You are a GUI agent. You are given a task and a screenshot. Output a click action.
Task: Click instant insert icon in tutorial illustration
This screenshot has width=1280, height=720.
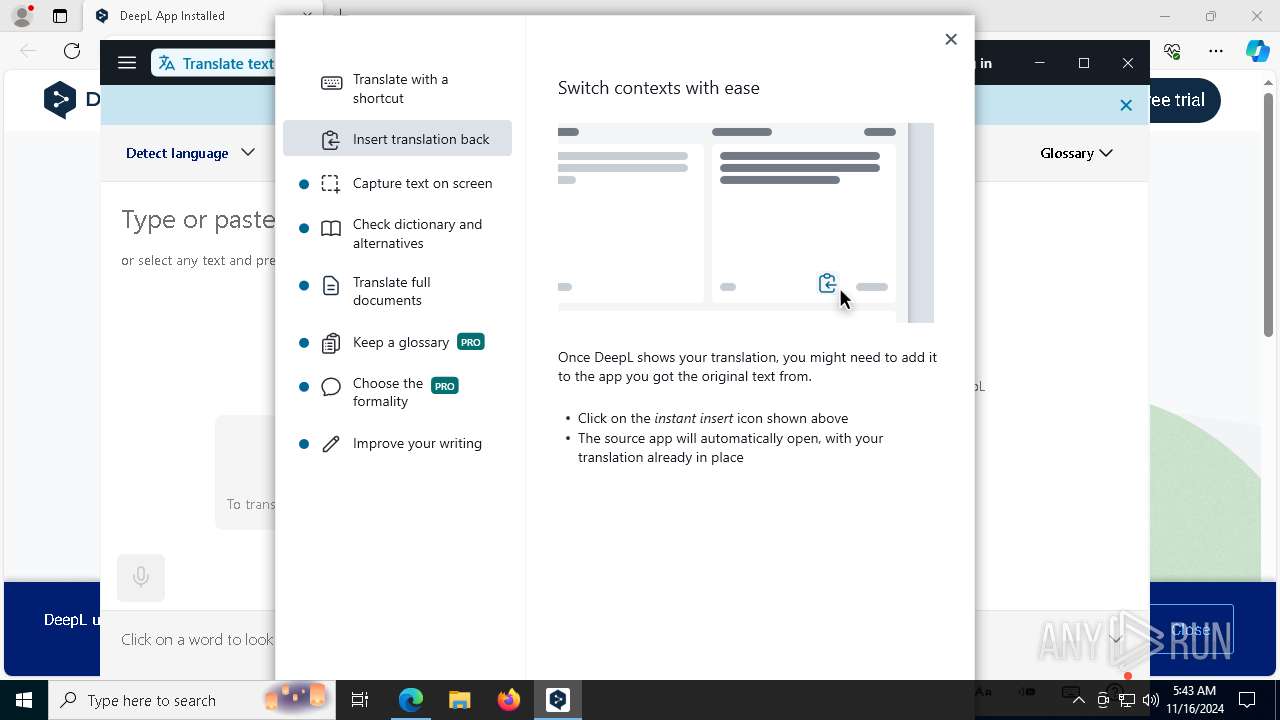pos(827,284)
